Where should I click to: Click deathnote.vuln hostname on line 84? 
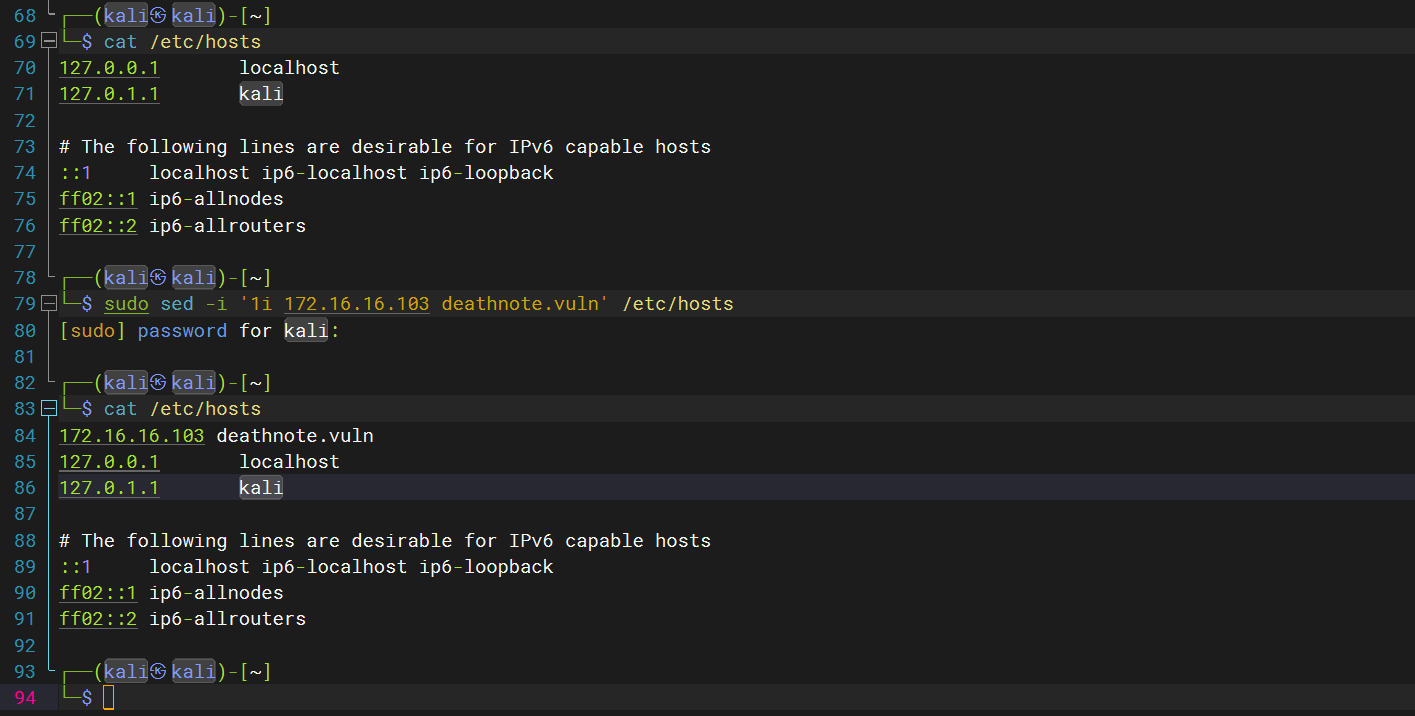click(x=295, y=436)
